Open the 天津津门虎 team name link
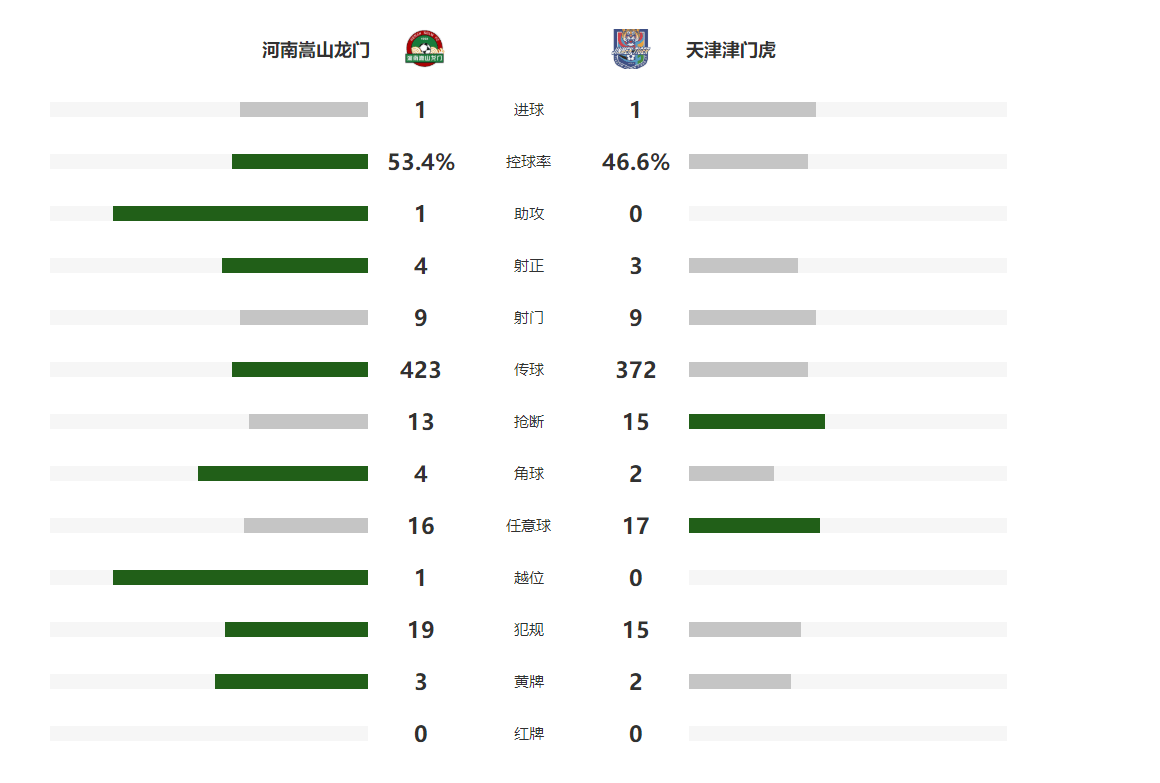This screenshot has height=783, width=1160. point(730,50)
